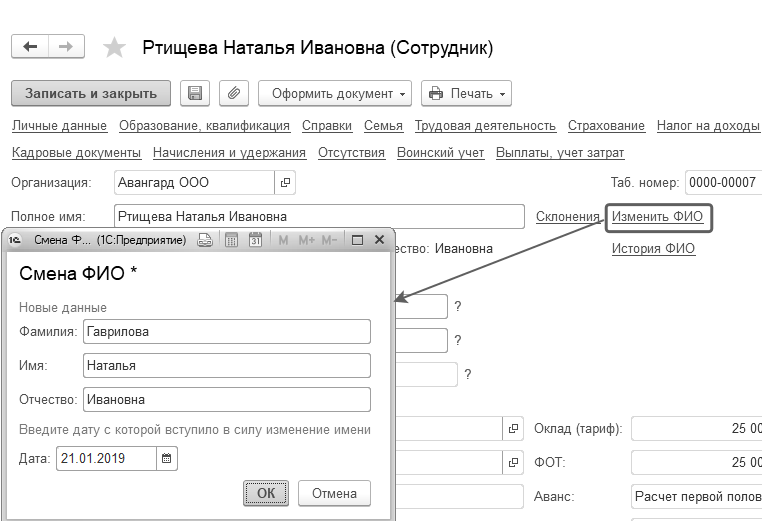This screenshot has width=763, height=523.
Task: Click 1C logo icon in dialog title
Action: (x=15, y=240)
